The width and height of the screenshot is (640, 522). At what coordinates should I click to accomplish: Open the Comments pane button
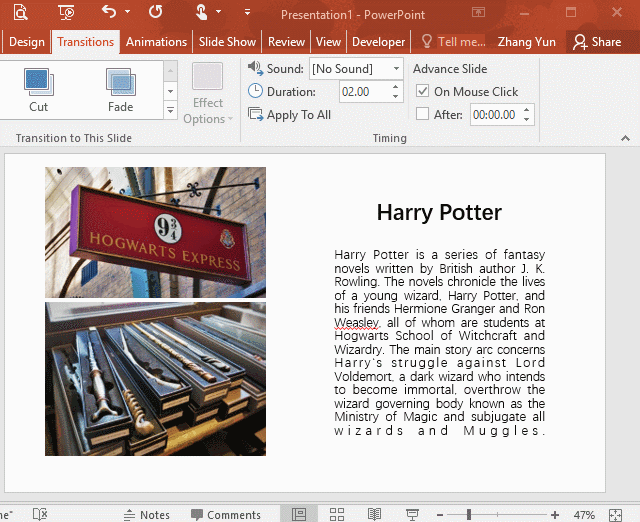226,515
